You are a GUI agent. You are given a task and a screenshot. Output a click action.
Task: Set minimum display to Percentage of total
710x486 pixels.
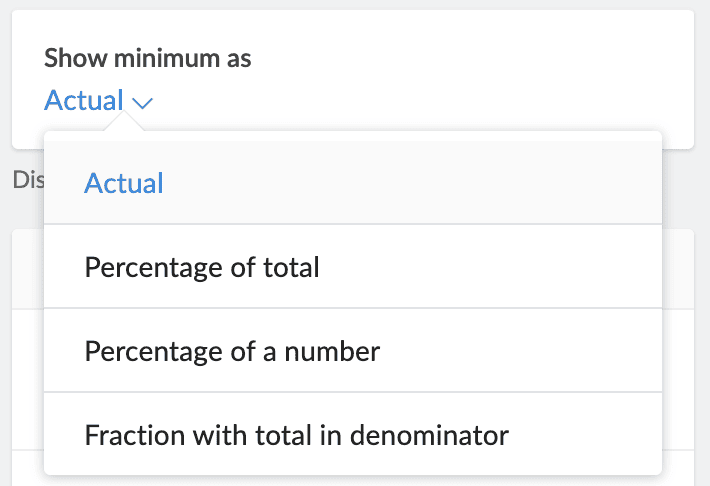(202, 267)
